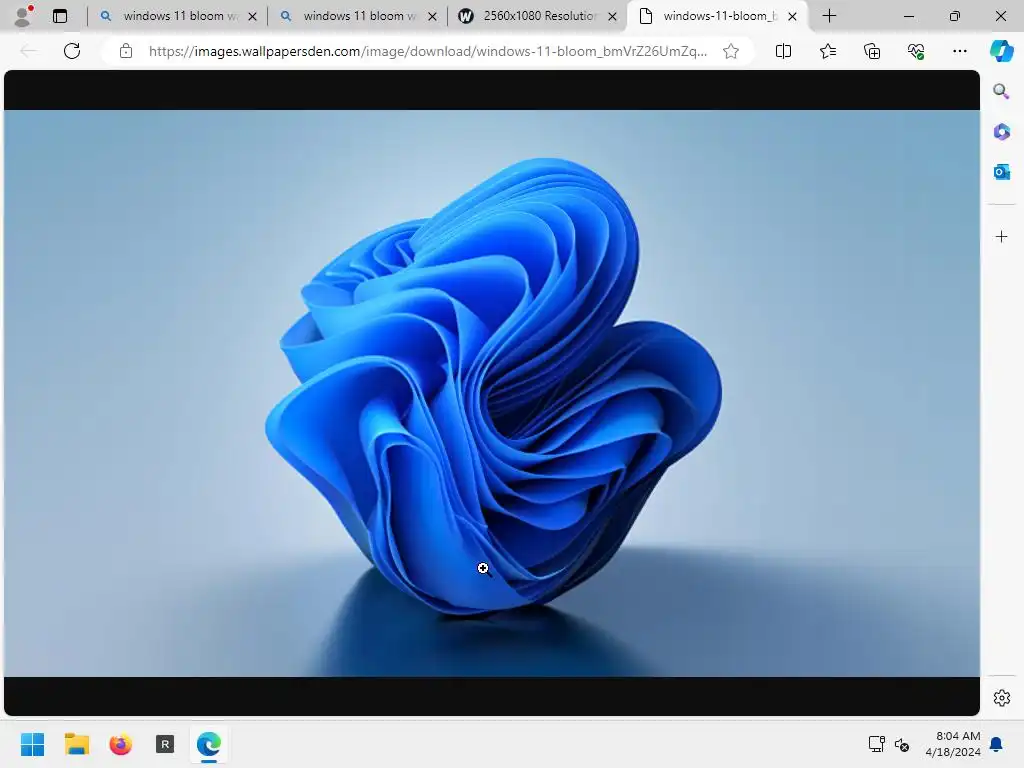
Task: Zoom into the bloom wallpaper image
Action: point(492,393)
